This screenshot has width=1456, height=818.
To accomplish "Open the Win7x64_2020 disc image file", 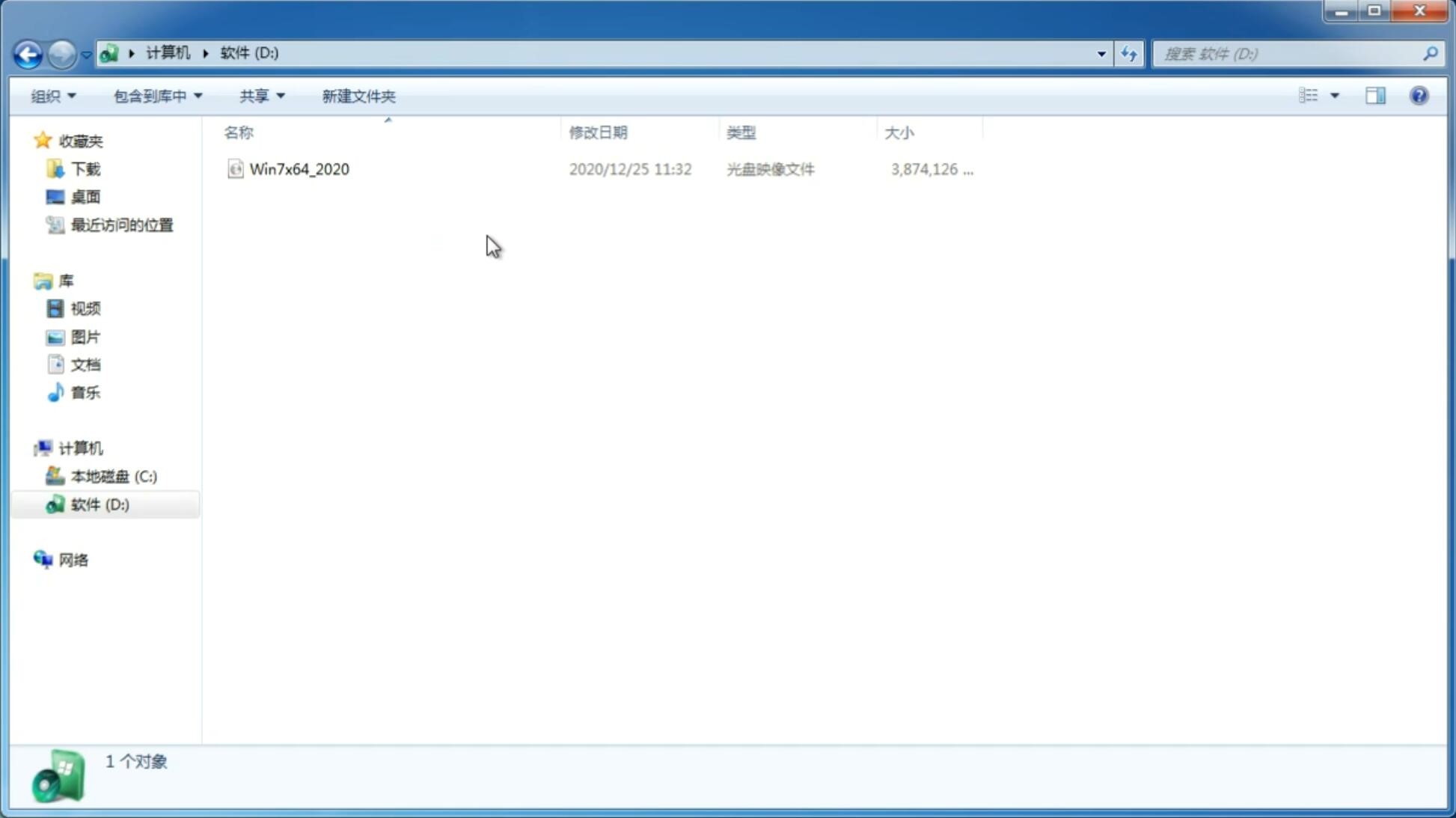I will (299, 169).
